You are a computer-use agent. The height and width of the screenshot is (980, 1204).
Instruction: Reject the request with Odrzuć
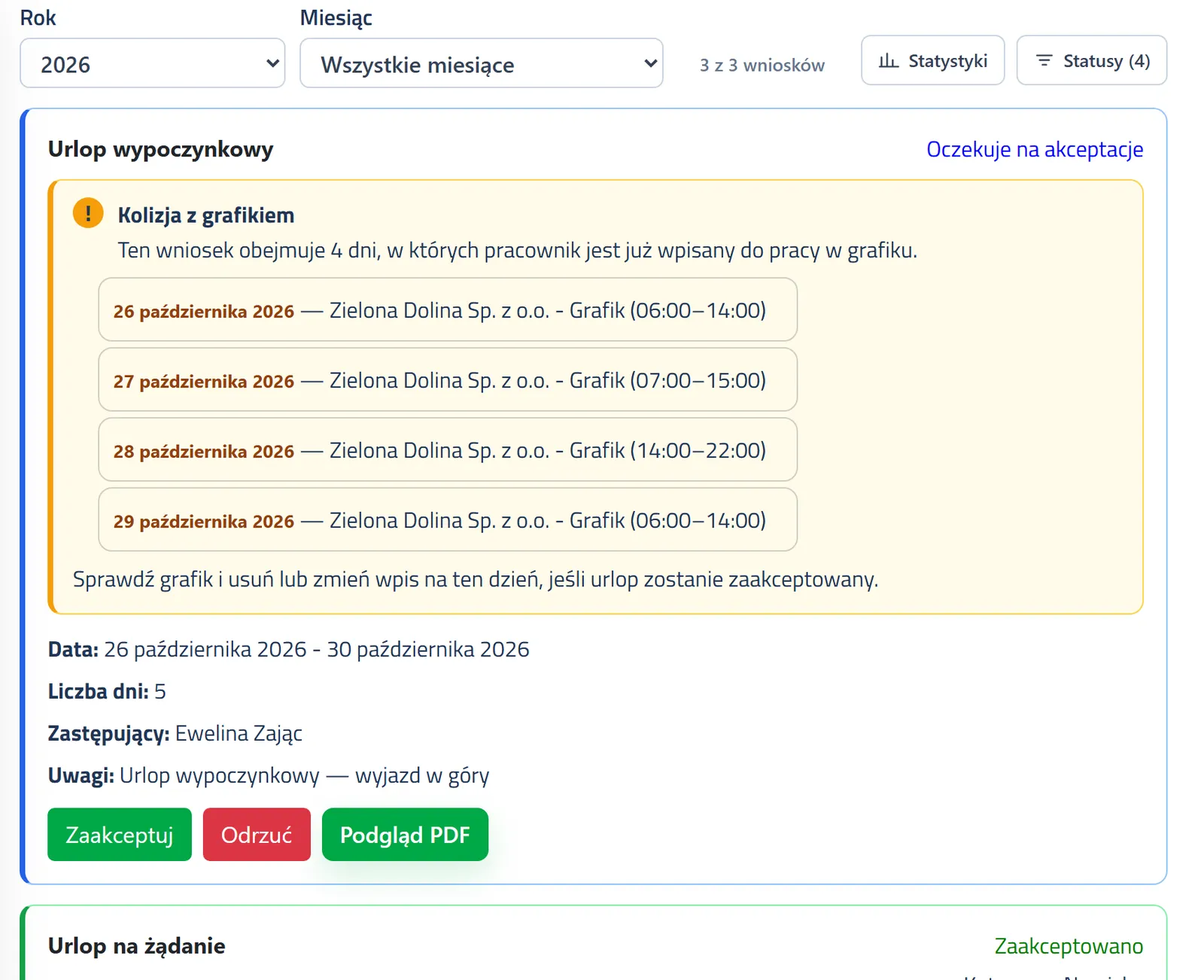click(x=257, y=834)
